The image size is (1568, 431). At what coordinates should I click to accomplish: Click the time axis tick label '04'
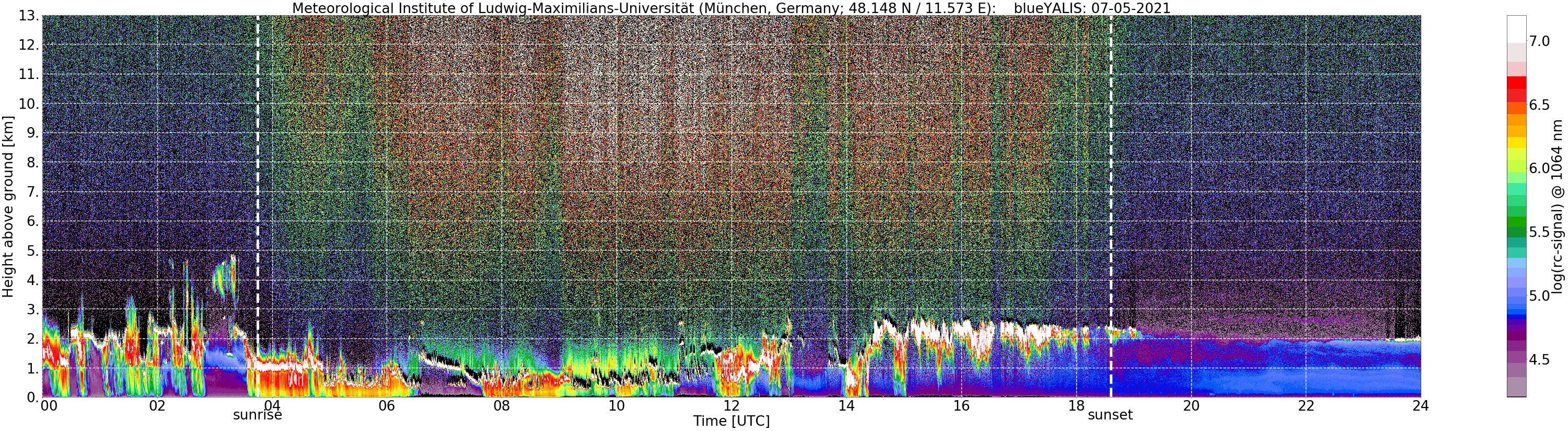click(x=272, y=406)
